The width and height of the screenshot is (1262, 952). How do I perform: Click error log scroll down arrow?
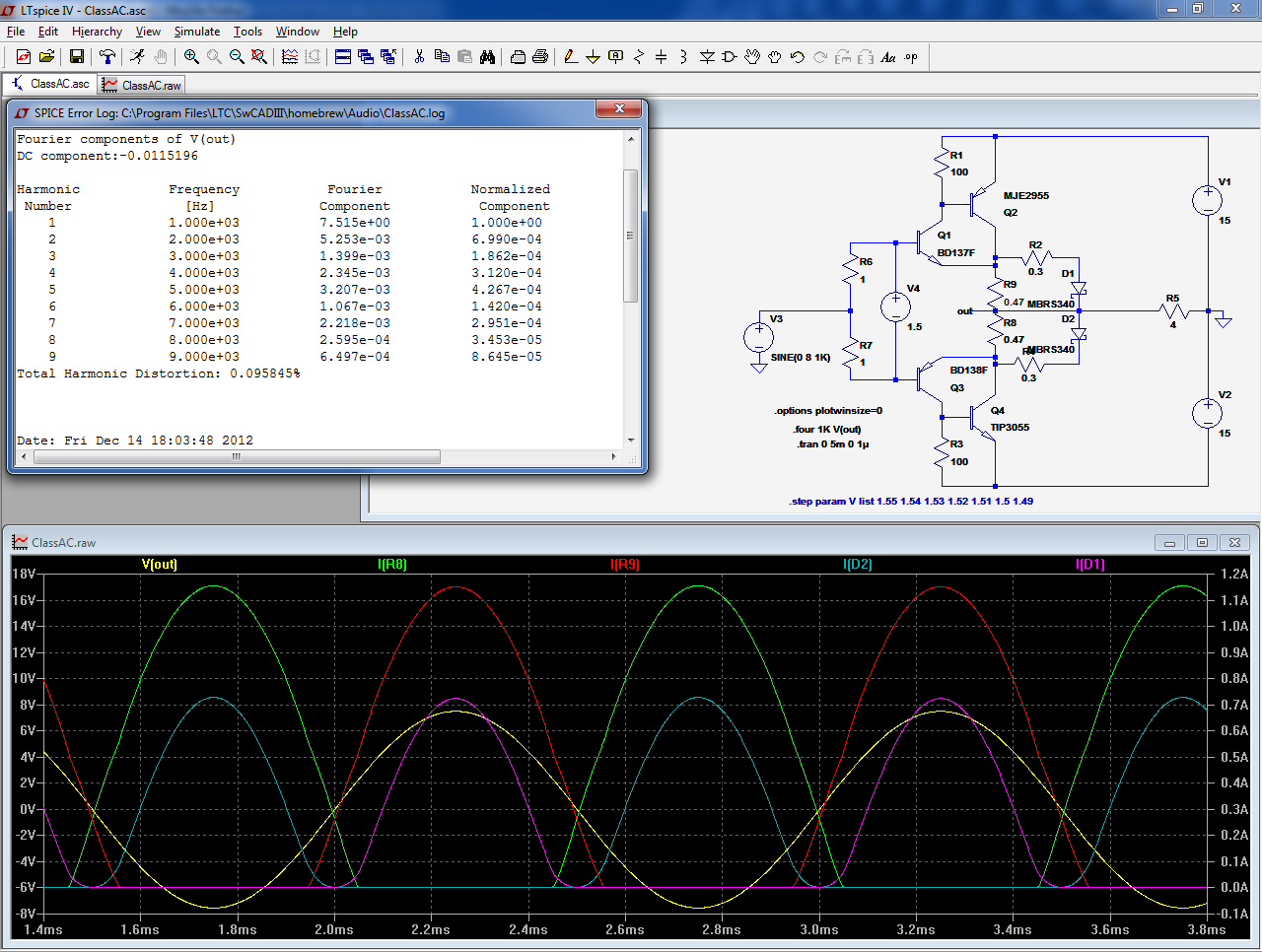point(631,441)
